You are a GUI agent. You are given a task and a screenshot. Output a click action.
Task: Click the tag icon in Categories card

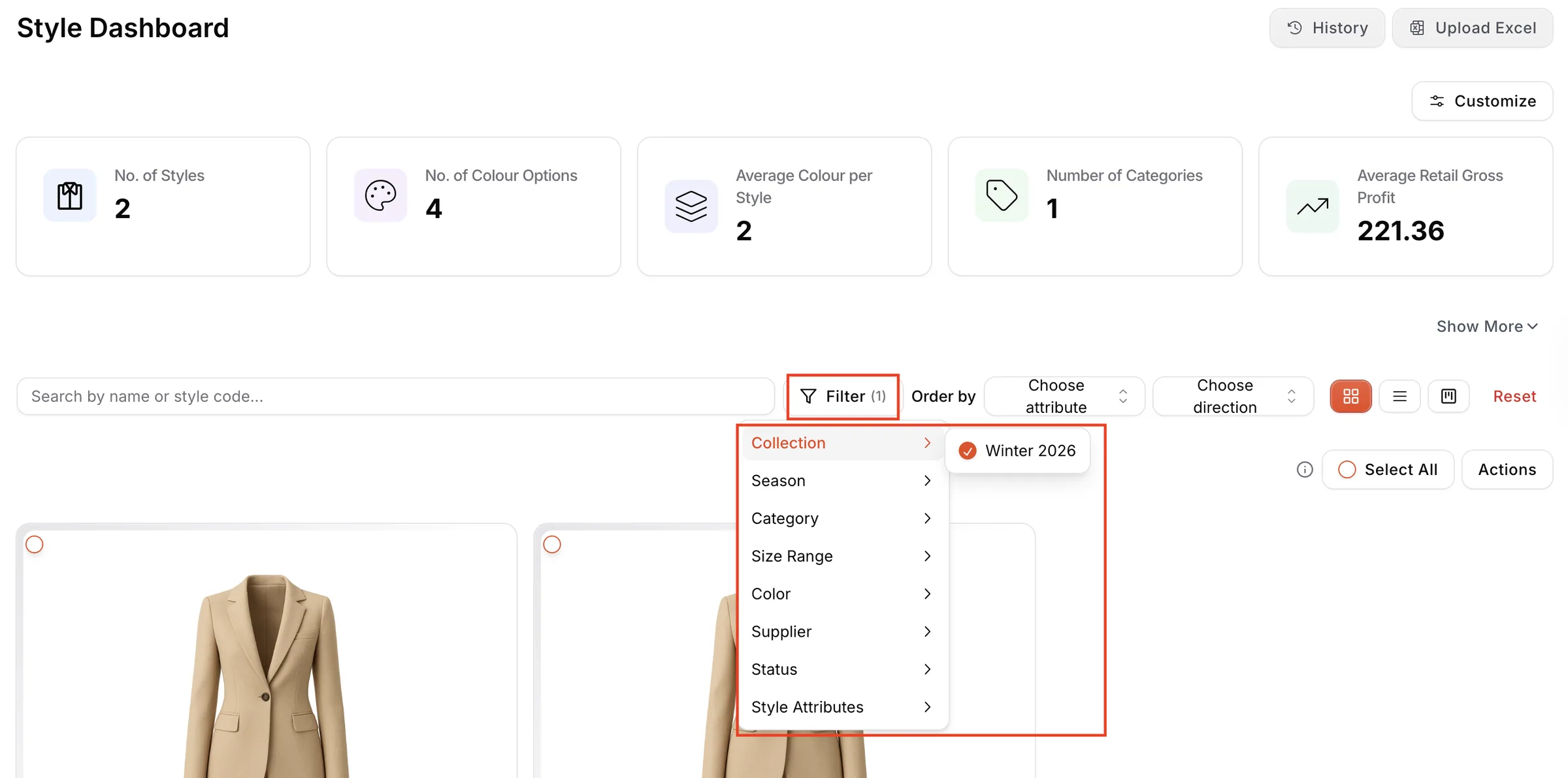(1002, 195)
